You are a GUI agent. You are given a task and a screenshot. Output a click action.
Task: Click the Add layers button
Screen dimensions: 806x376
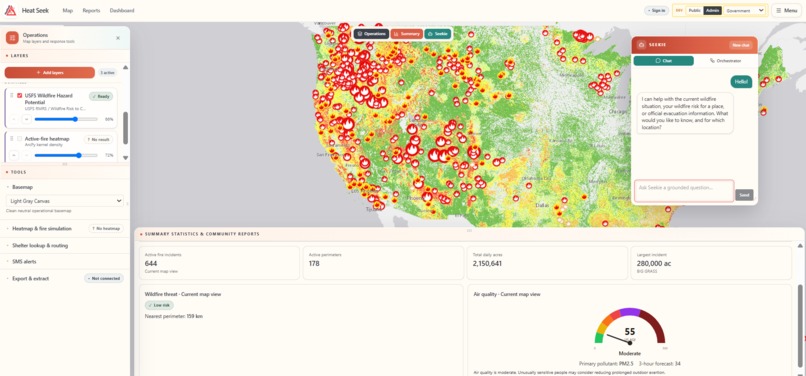[50, 73]
